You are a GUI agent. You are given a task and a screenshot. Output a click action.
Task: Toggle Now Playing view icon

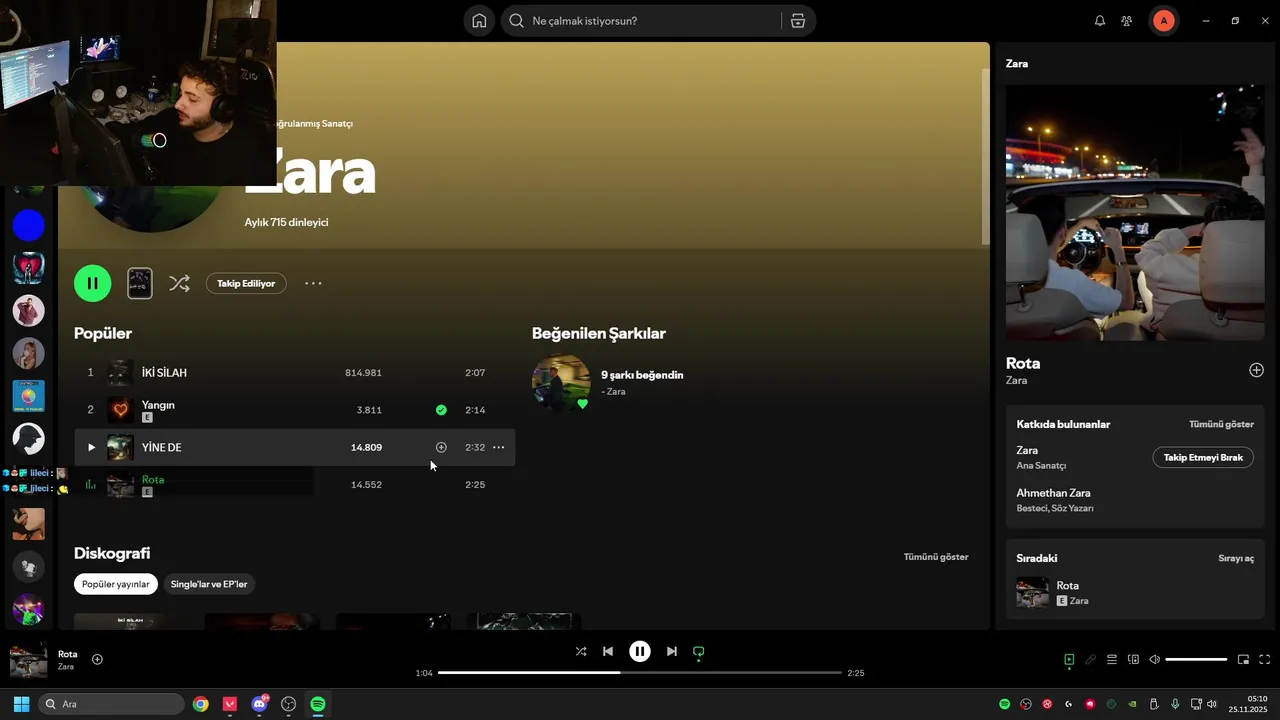click(1069, 659)
